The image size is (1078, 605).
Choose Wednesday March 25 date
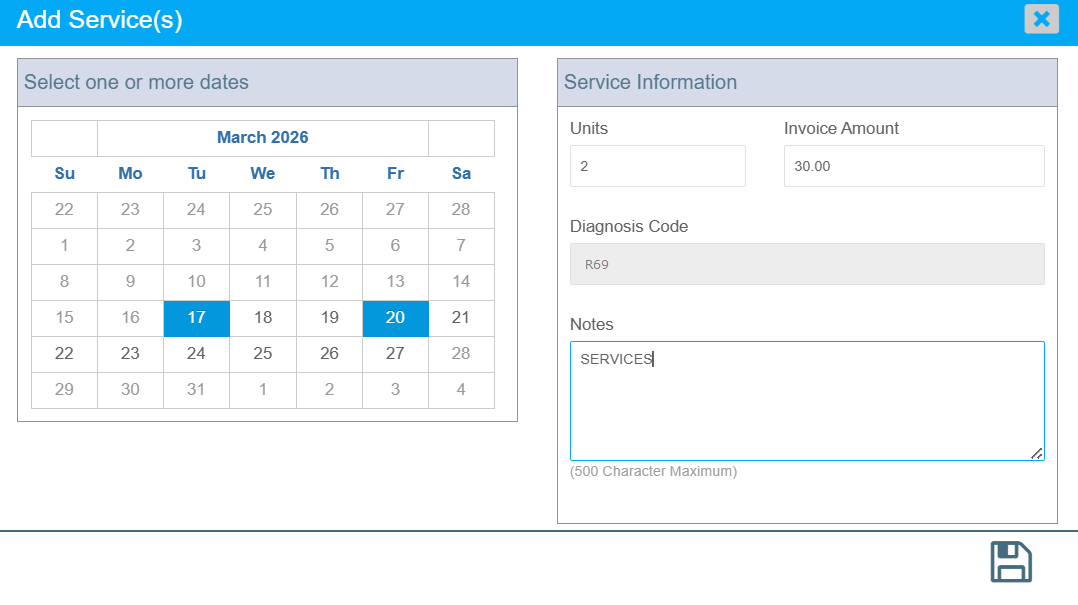(263, 354)
